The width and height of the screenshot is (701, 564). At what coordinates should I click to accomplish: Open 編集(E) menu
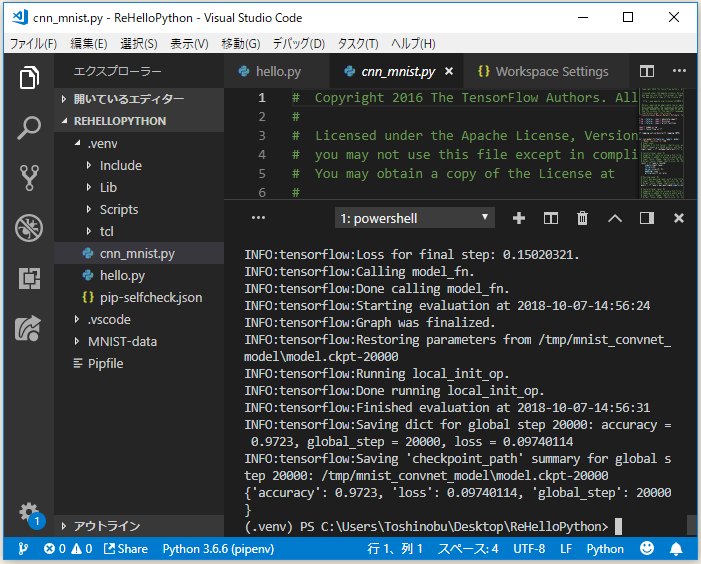pos(89,43)
